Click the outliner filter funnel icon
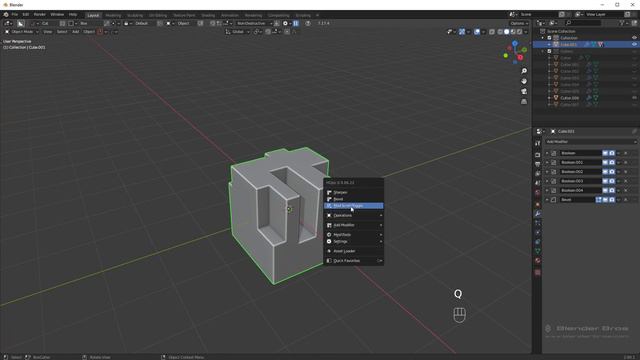This screenshot has width=640, height=360. click(622, 23)
